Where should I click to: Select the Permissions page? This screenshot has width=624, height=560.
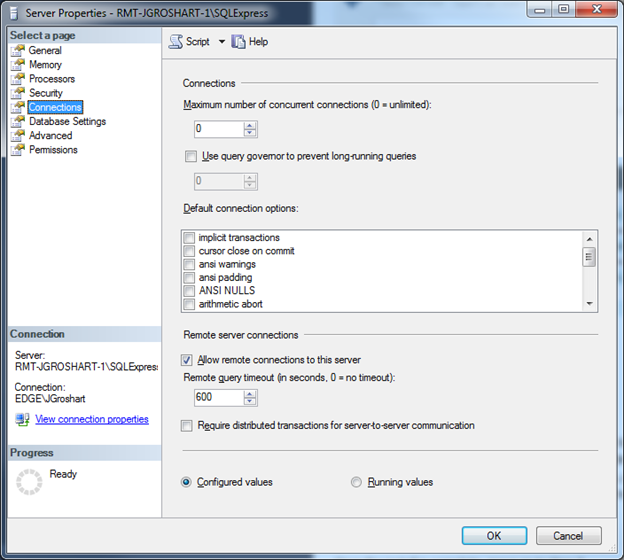[x=53, y=150]
